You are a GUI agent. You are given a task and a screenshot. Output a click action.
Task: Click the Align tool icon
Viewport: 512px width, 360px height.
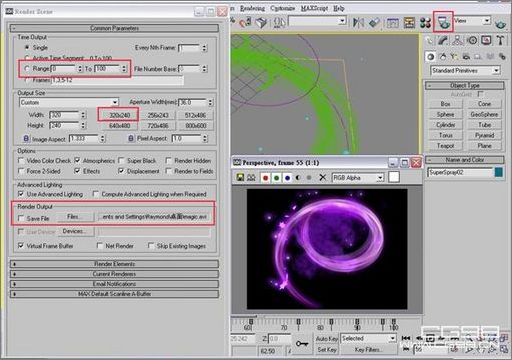point(374,22)
